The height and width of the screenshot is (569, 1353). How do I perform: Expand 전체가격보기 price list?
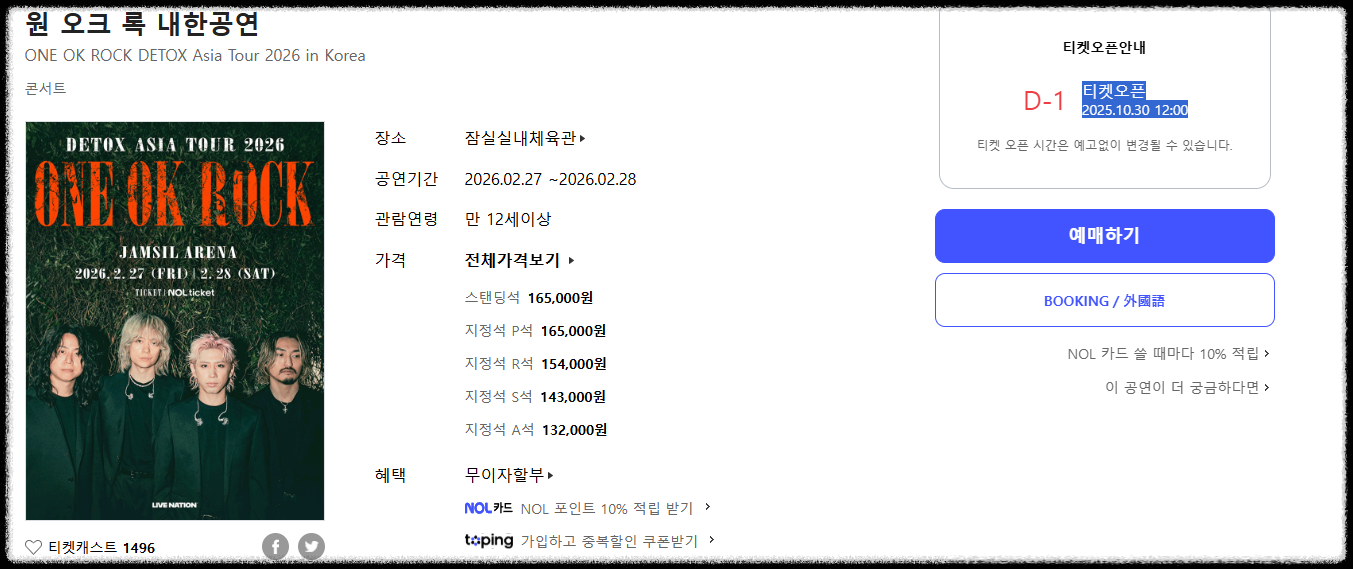click(x=519, y=260)
